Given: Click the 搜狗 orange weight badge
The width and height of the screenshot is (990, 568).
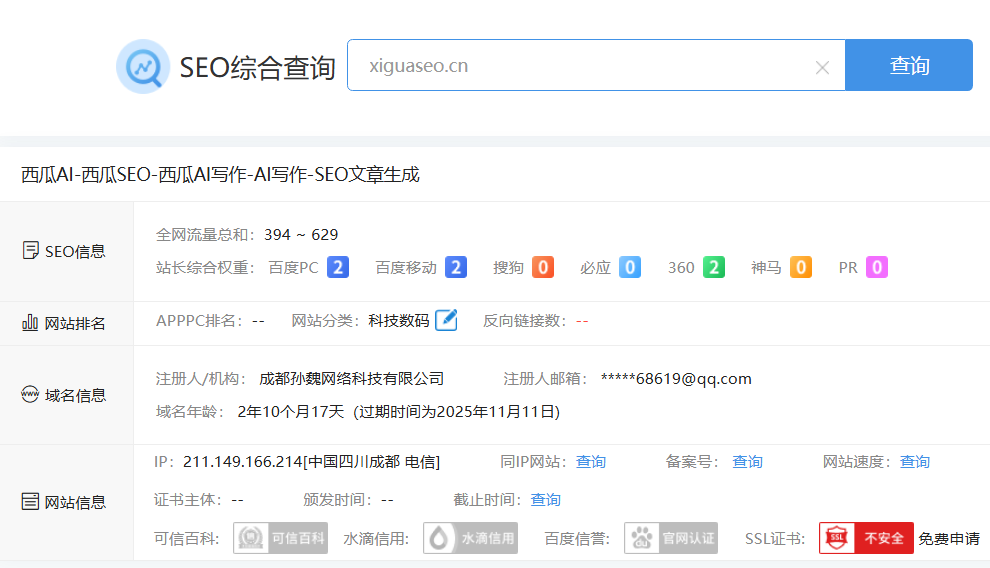Looking at the screenshot, I should (x=543, y=267).
